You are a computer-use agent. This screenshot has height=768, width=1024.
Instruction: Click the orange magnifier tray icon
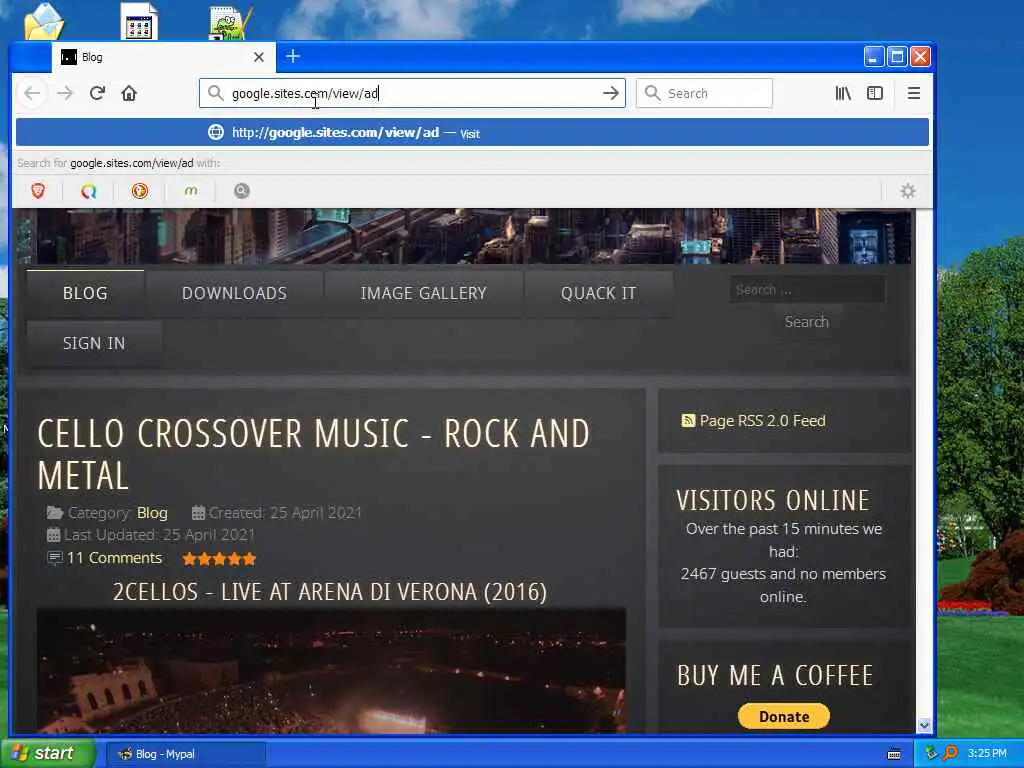(950, 753)
